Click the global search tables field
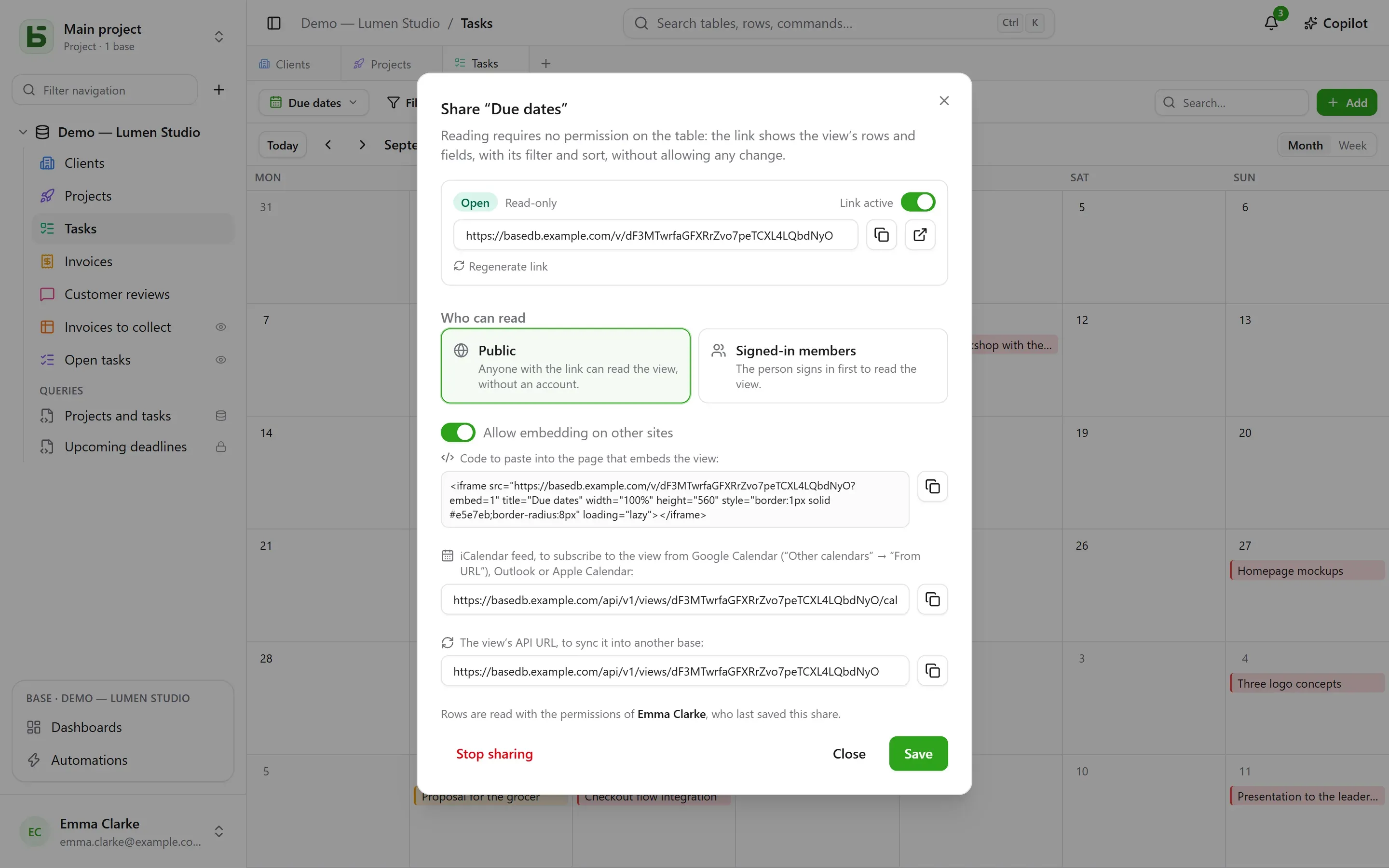The width and height of the screenshot is (1389, 868). tap(839, 23)
